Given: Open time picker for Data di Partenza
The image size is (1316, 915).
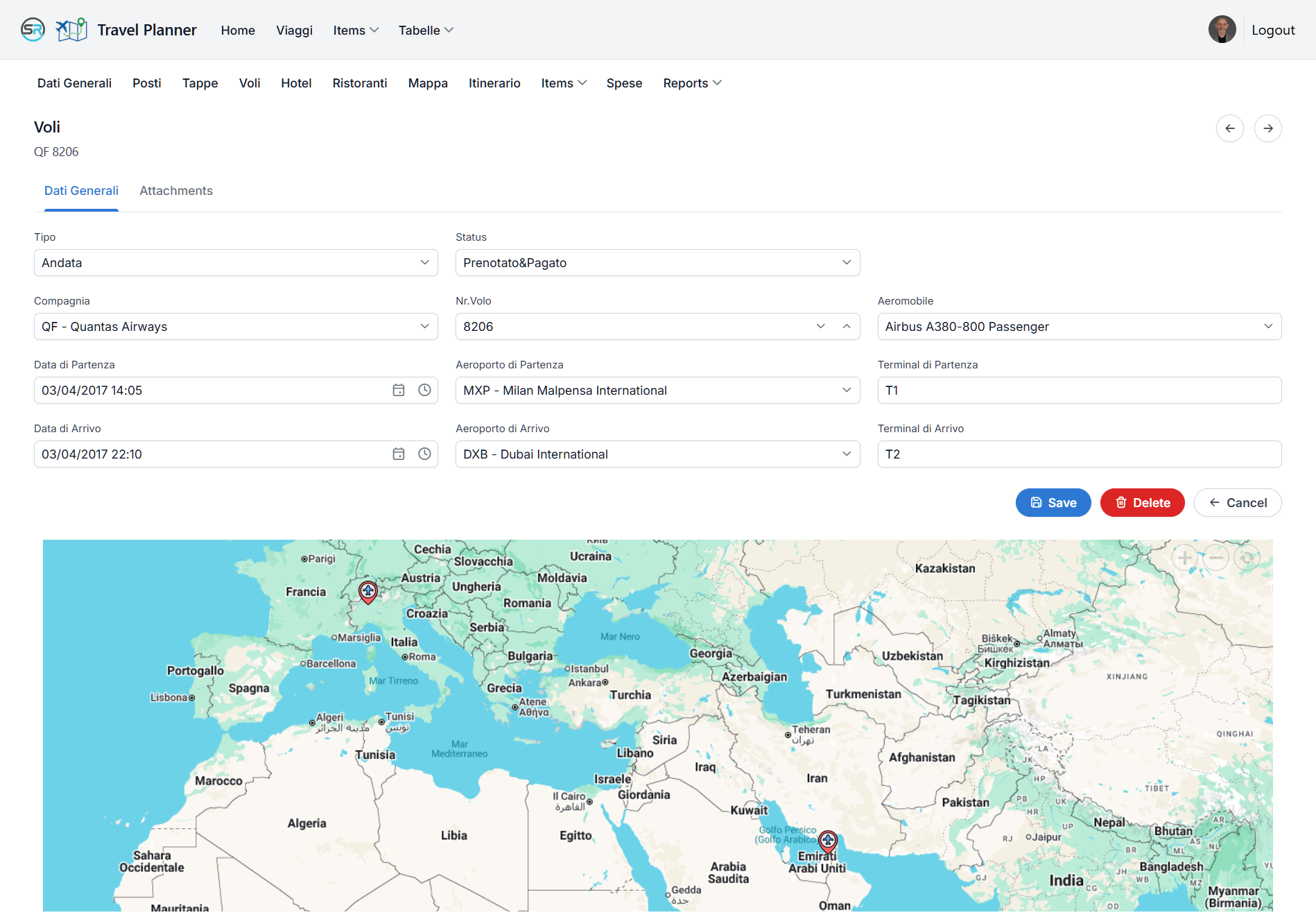Looking at the screenshot, I should pos(424,391).
